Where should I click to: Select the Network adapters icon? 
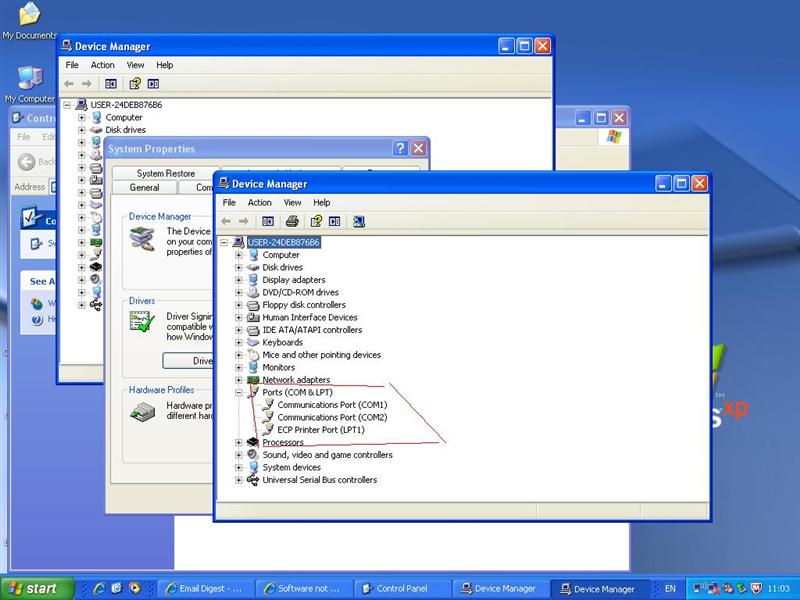(253, 380)
